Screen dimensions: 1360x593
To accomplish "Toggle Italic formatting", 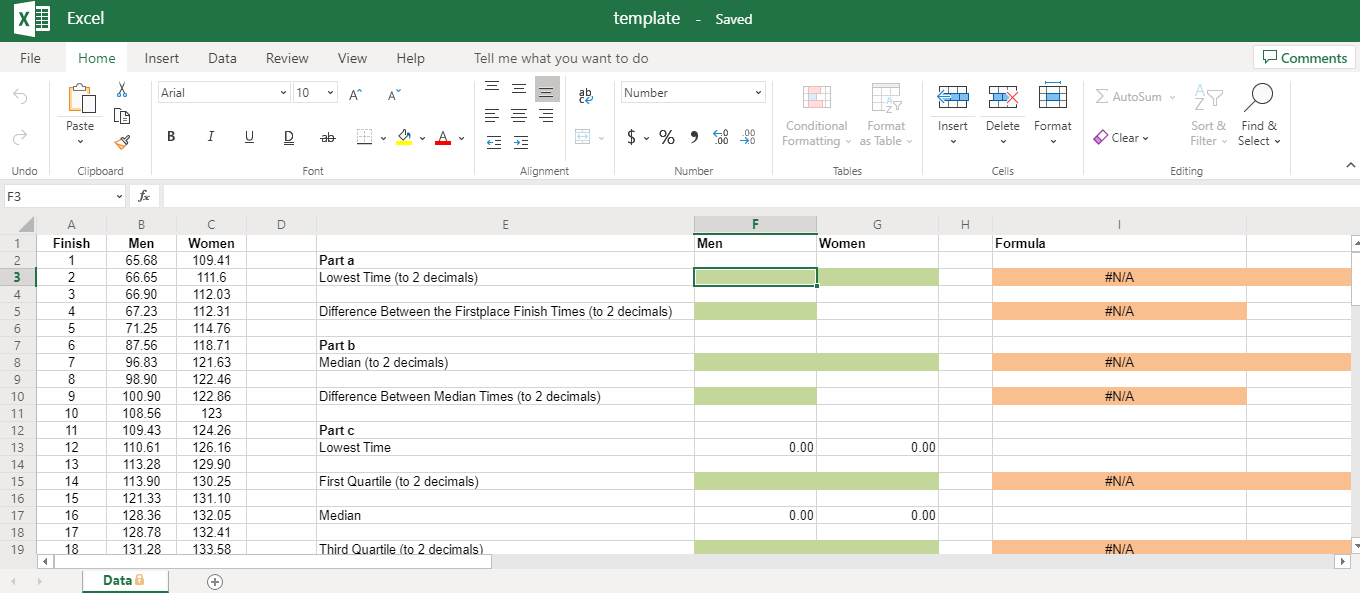I will (x=210, y=137).
